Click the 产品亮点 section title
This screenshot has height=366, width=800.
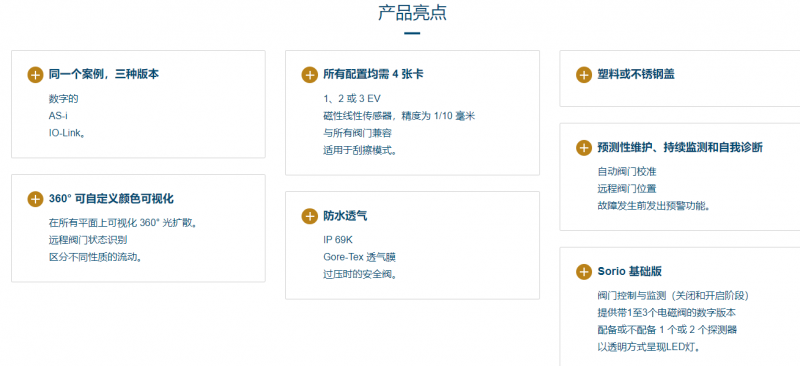pos(412,13)
